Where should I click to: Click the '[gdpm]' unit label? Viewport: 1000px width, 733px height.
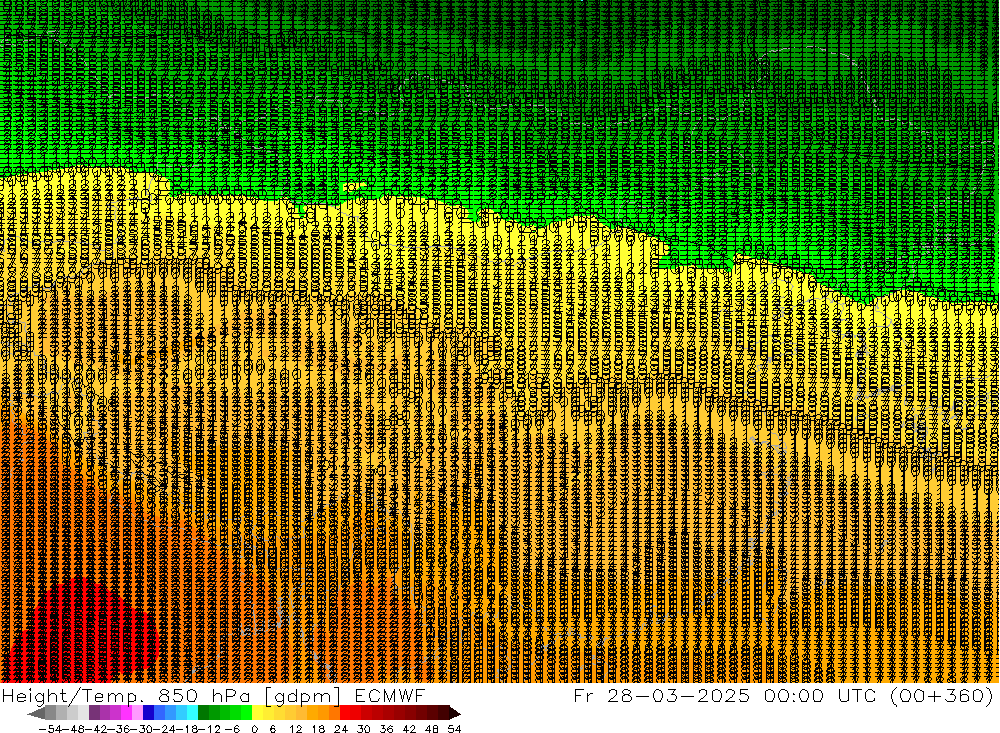[303, 697]
